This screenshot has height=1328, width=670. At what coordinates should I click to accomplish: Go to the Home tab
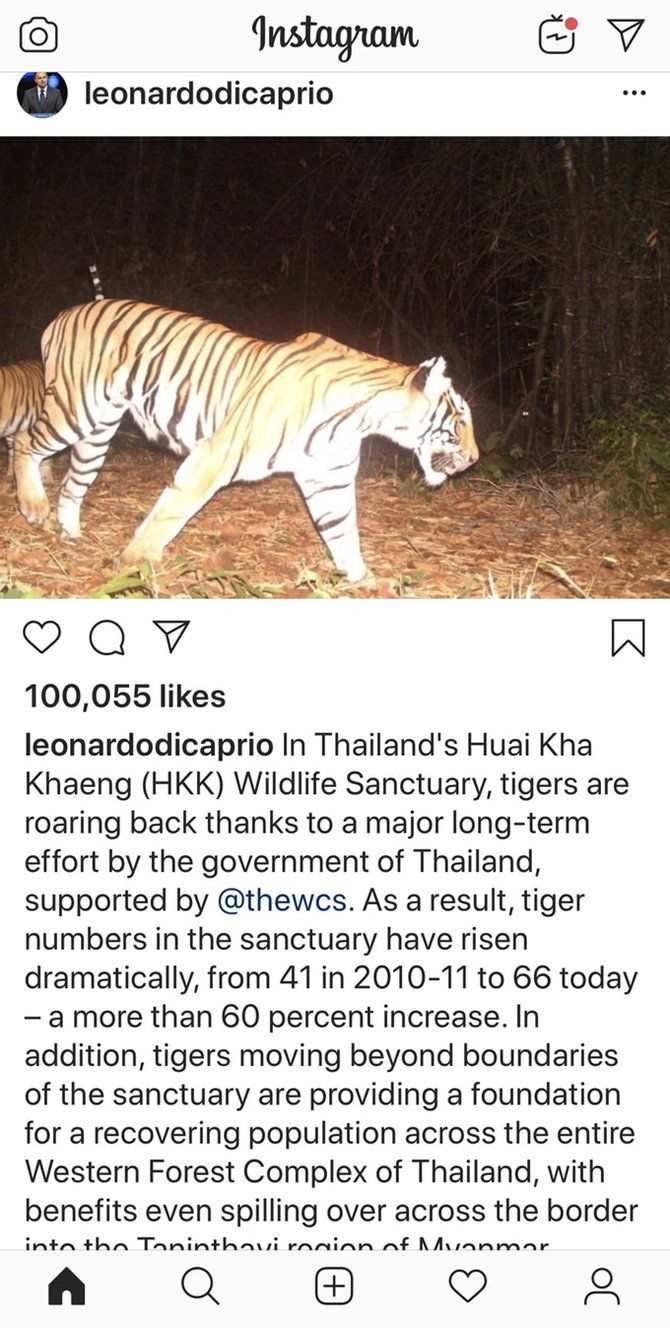pyautogui.click(x=67, y=1286)
